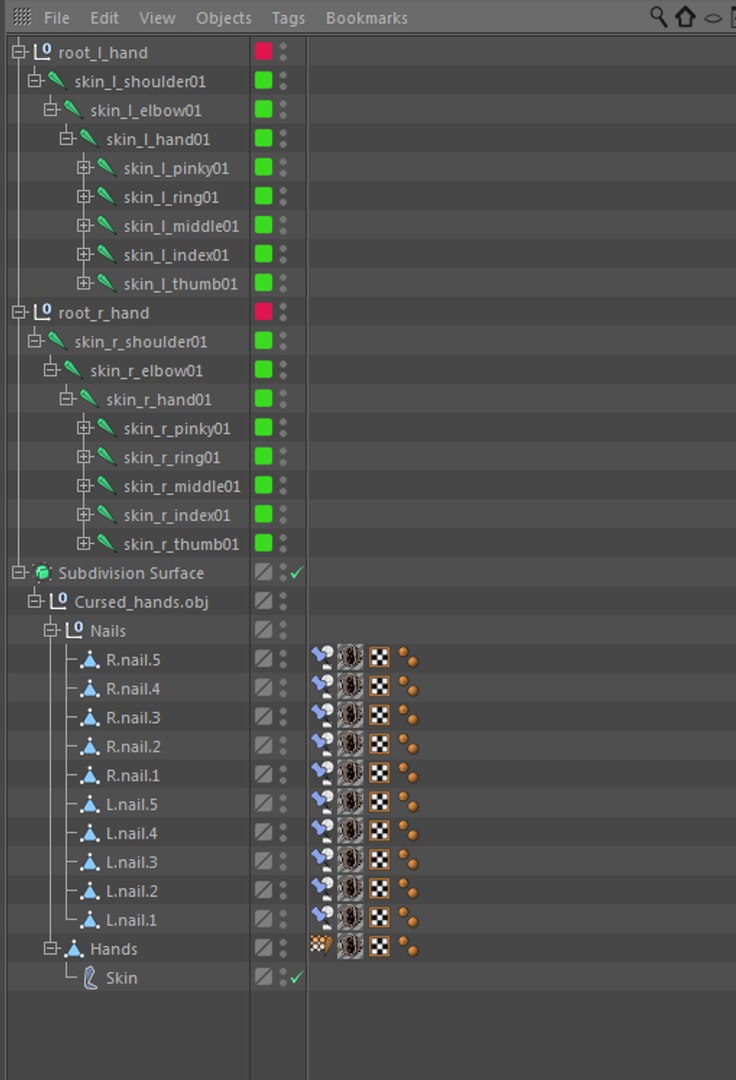Viewport: 736px width, 1080px height.
Task: Toggle enable checkmark of Subdivision Surface
Action: coord(297,572)
